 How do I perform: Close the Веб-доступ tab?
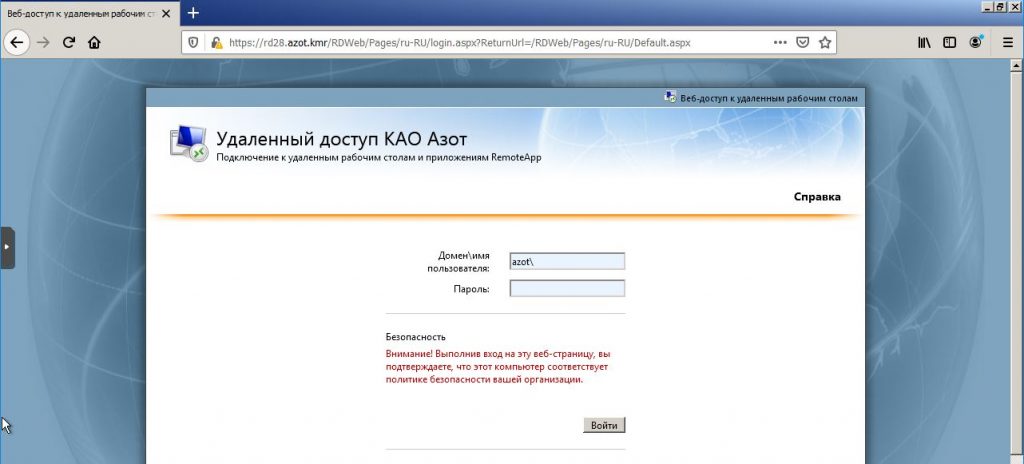click(166, 13)
